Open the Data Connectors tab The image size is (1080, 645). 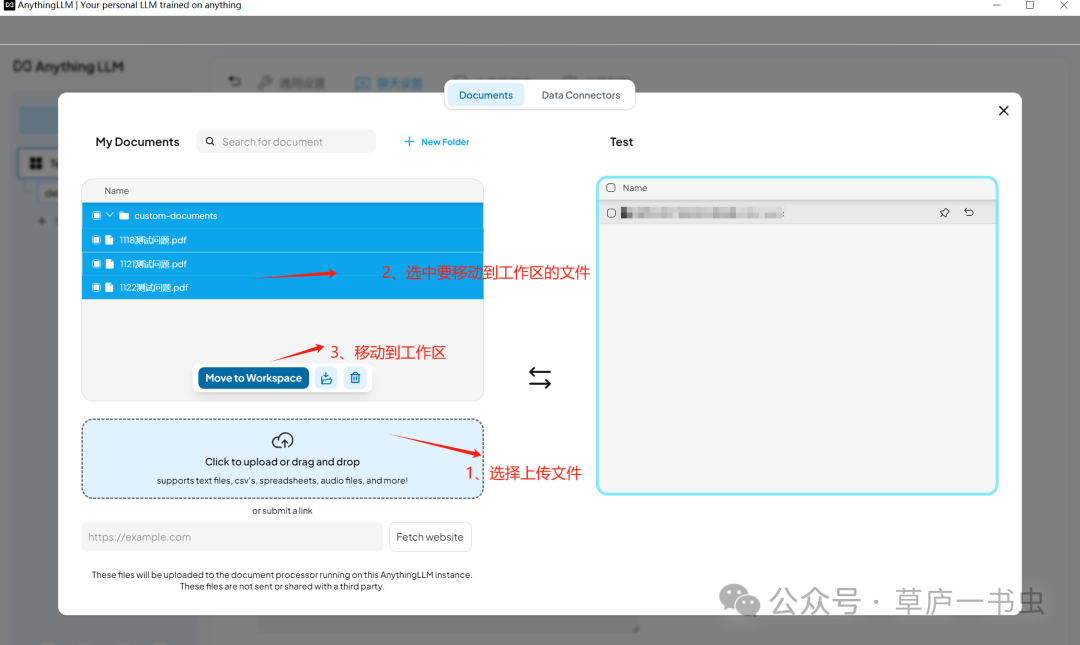(x=581, y=95)
